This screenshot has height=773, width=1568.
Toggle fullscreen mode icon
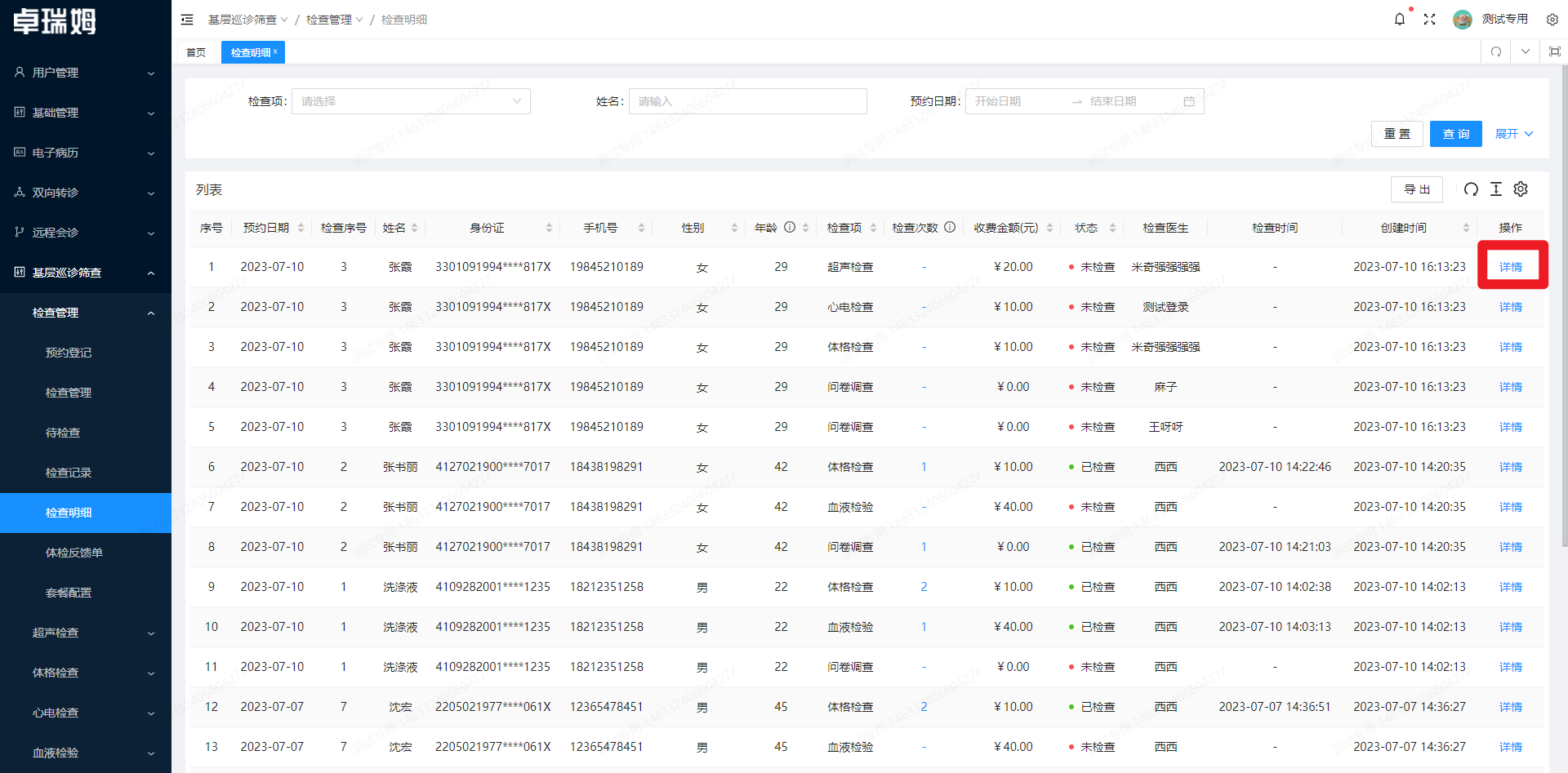[1429, 19]
